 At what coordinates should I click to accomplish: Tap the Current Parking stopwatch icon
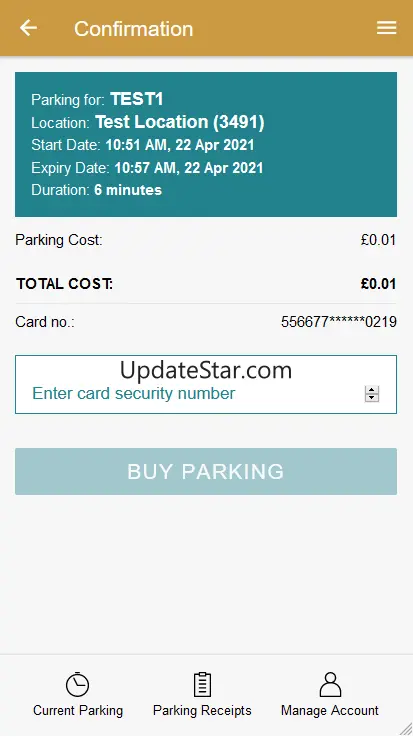point(78,685)
